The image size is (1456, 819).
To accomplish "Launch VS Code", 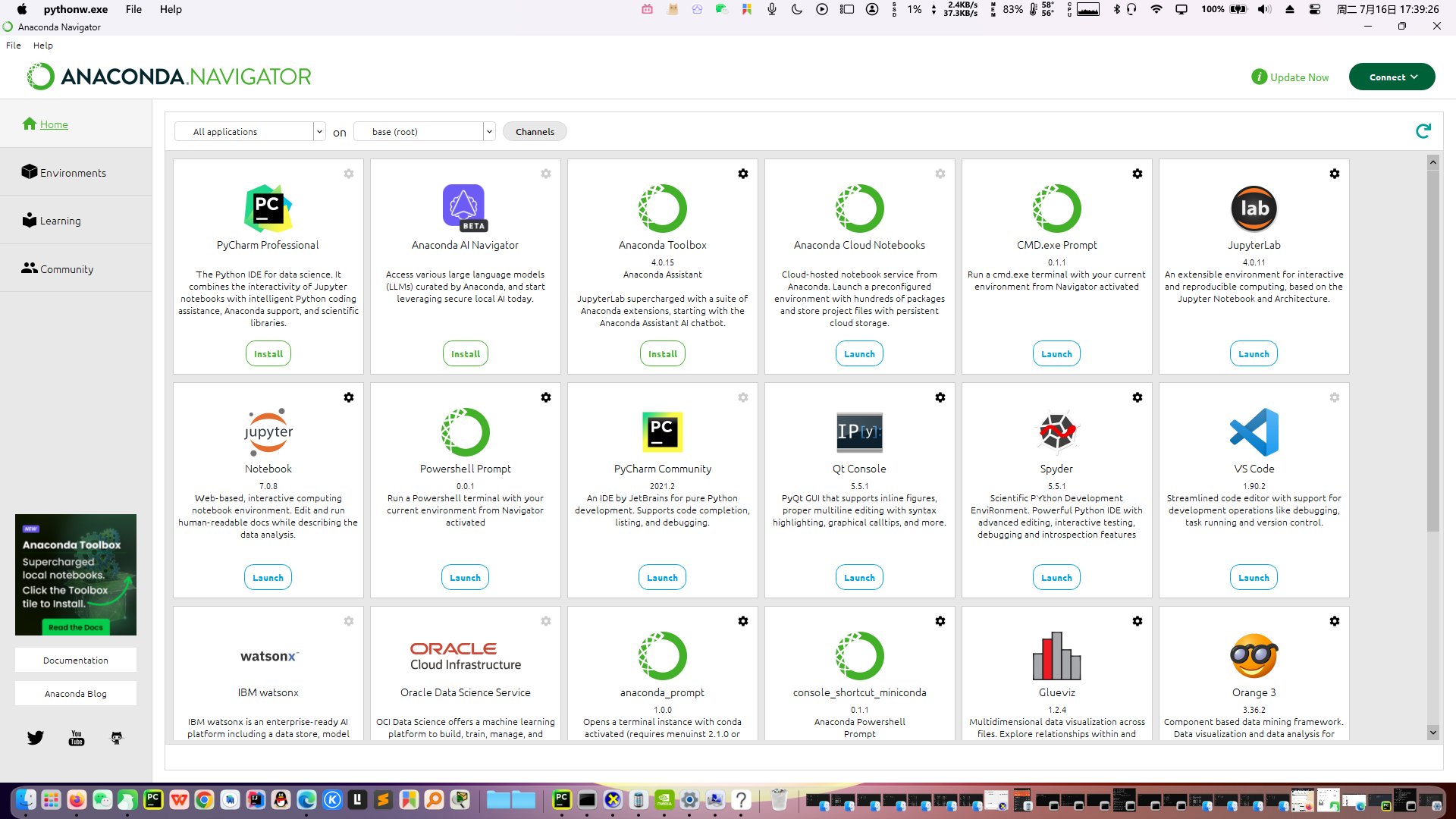I will click(1254, 578).
